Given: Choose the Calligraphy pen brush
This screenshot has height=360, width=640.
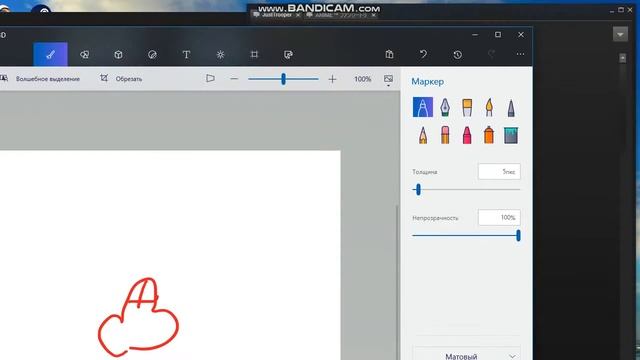Looking at the screenshot, I should click(x=445, y=107).
